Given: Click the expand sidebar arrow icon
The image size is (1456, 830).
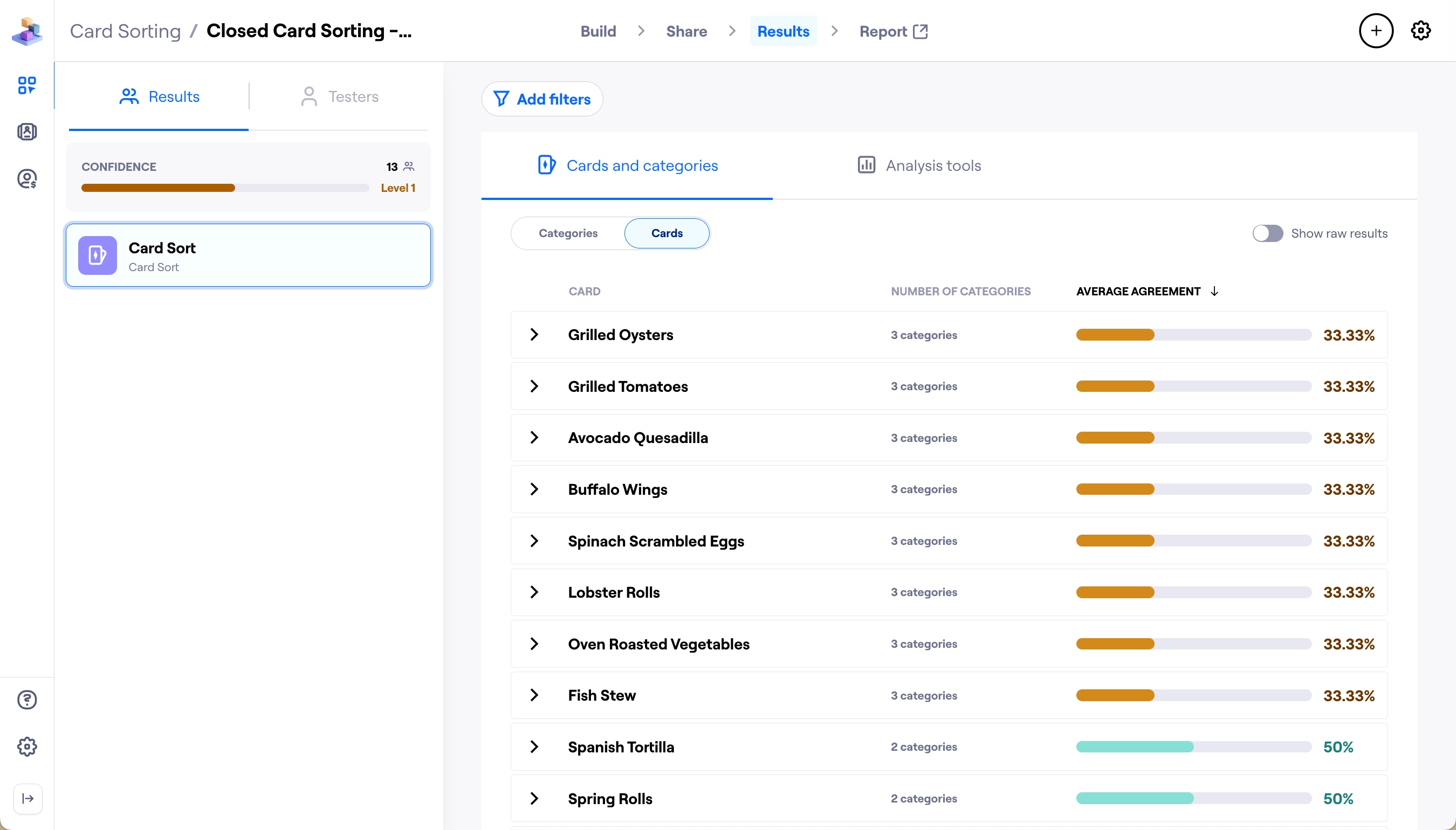Looking at the screenshot, I should (x=28, y=798).
